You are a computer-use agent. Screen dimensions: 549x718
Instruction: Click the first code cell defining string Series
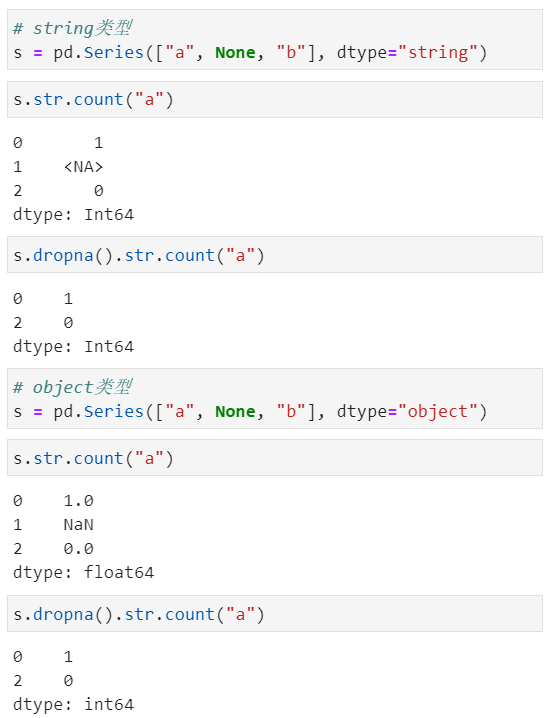pyautogui.click(x=275, y=40)
